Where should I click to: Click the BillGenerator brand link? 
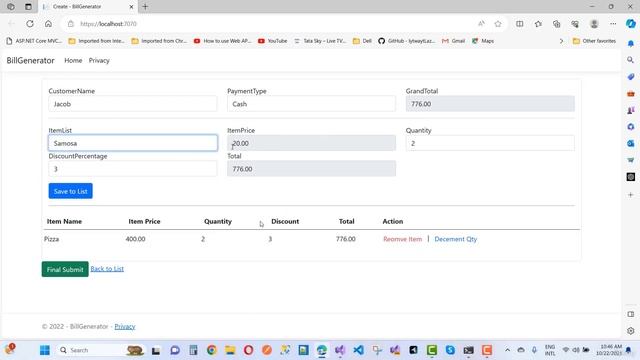click(30, 60)
